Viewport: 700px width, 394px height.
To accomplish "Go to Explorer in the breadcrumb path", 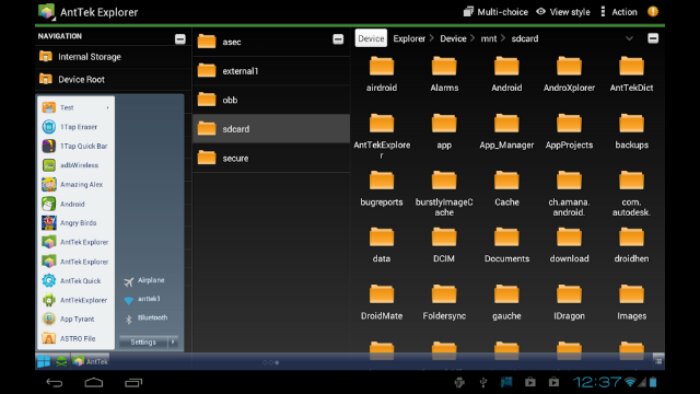I will tap(409, 39).
